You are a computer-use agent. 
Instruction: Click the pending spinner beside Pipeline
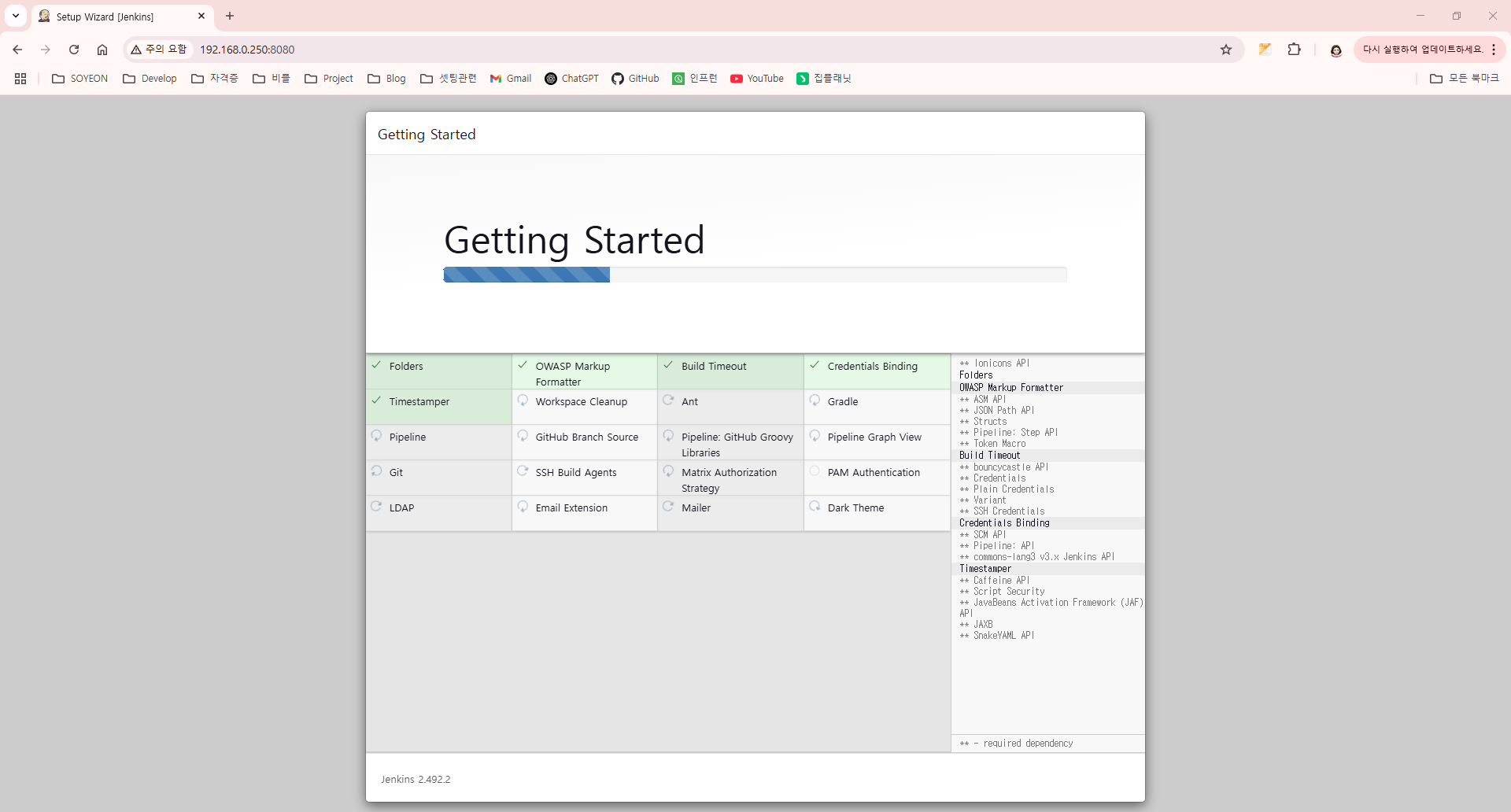click(x=376, y=436)
